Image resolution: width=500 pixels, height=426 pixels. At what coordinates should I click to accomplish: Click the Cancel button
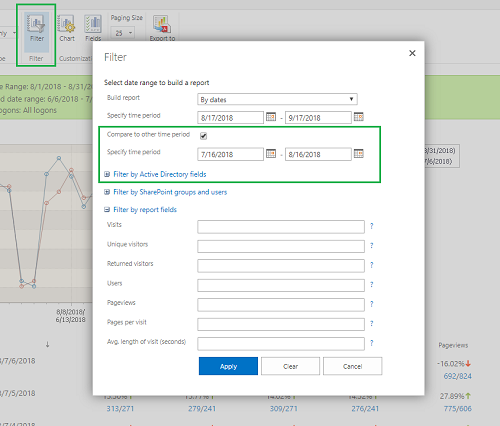point(352,366)
